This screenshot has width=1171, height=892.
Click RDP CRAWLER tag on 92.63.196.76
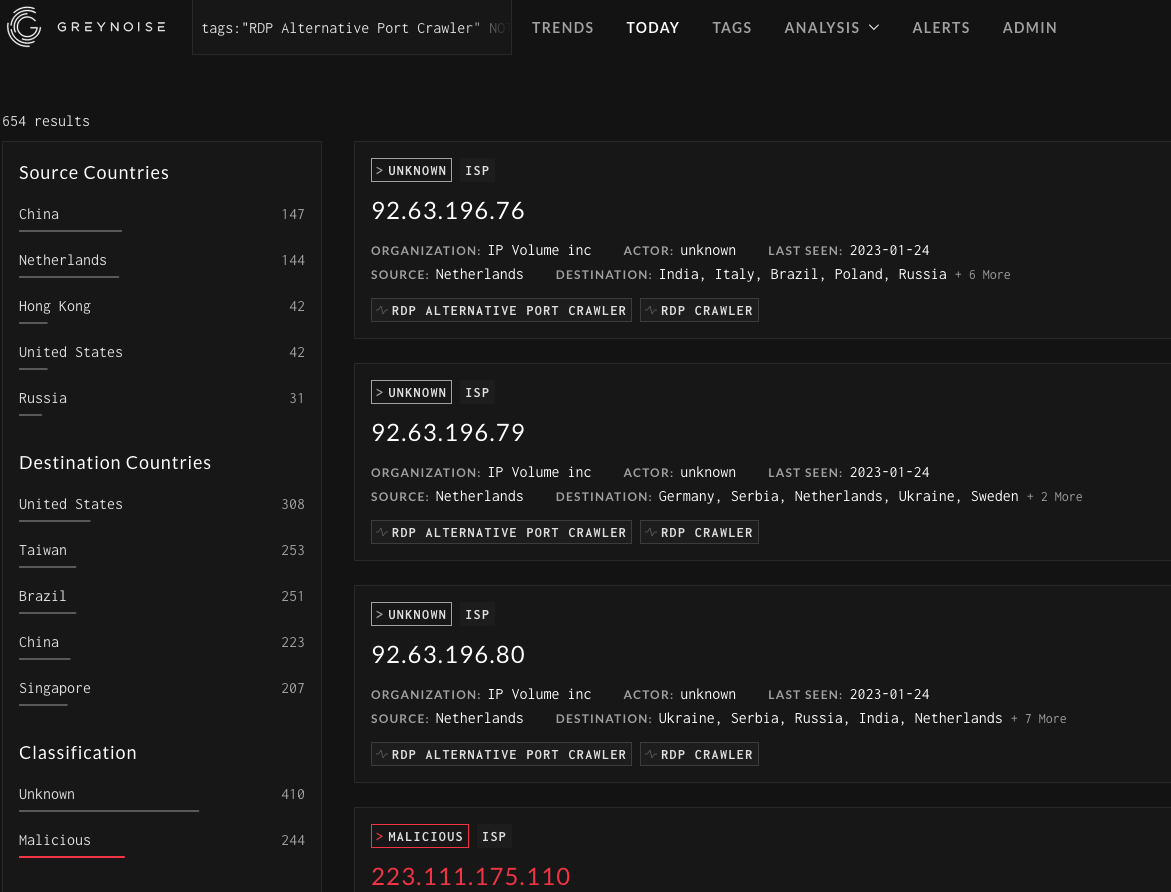(x=699, y=310)
